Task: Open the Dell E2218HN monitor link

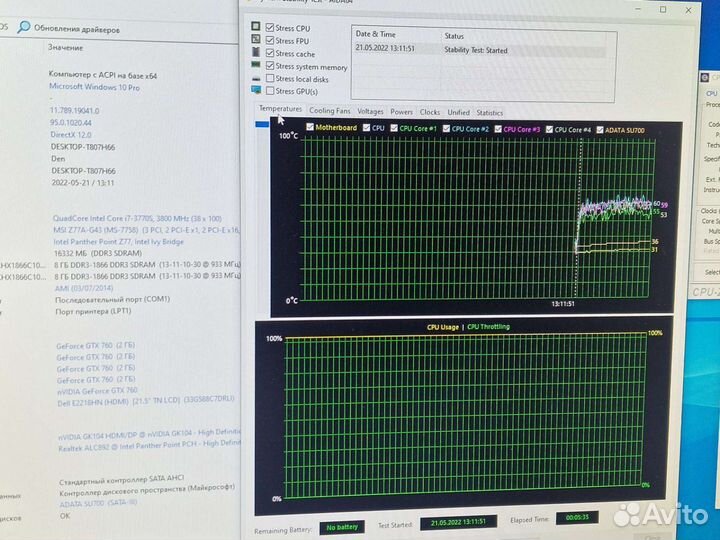Action: coord(146,401)
